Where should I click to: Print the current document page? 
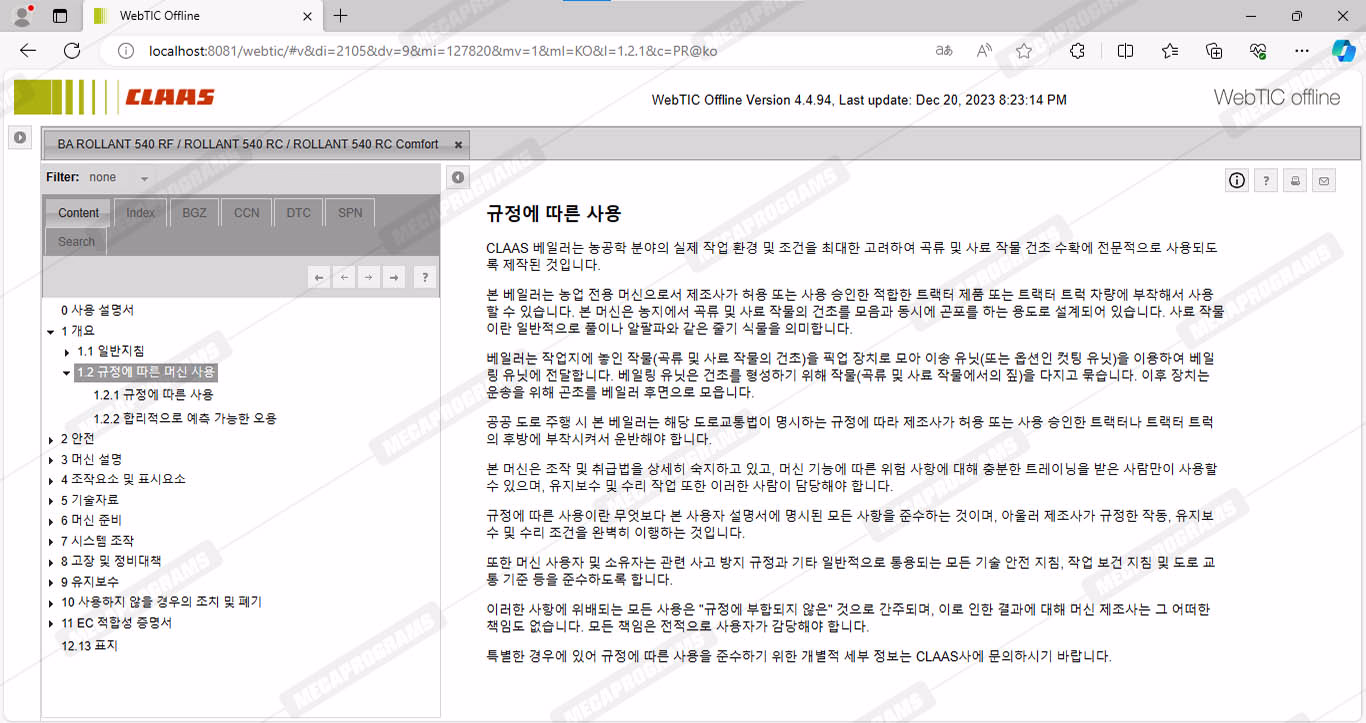[1295, 181]
